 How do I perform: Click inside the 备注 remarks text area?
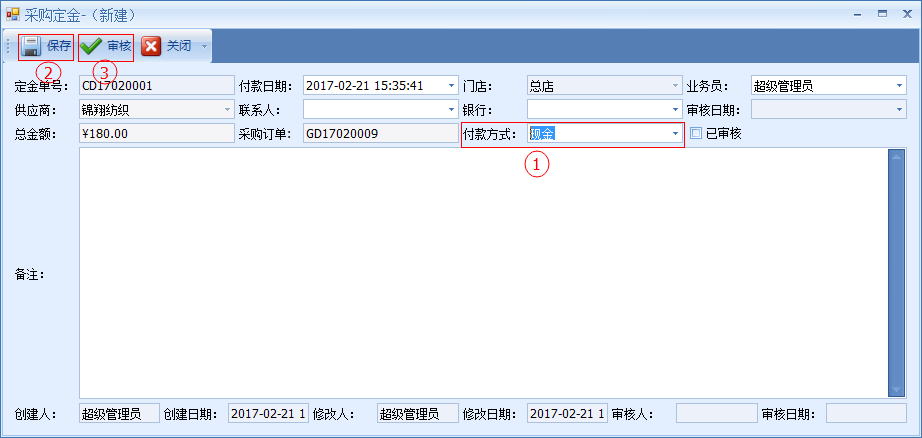(480, 272)
